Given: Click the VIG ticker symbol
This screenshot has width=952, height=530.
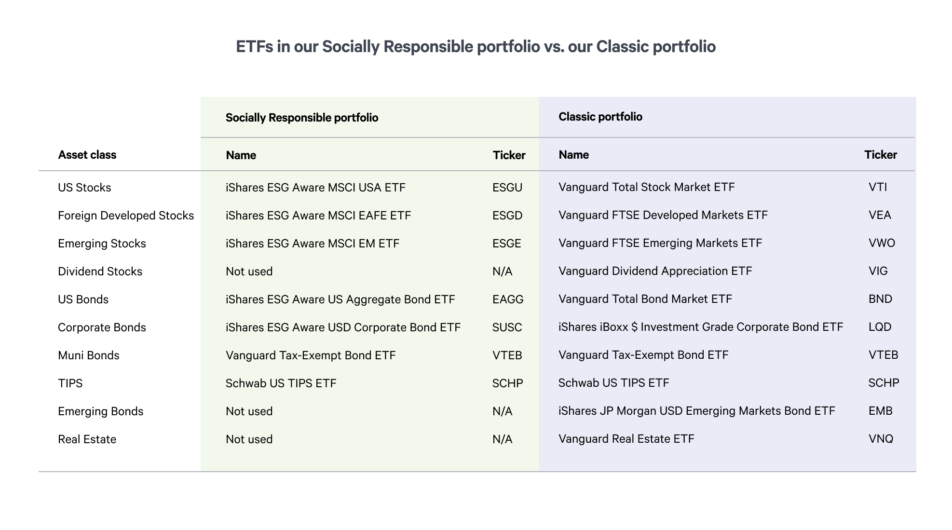Looking at the screenshot, I should pos(878,271).
